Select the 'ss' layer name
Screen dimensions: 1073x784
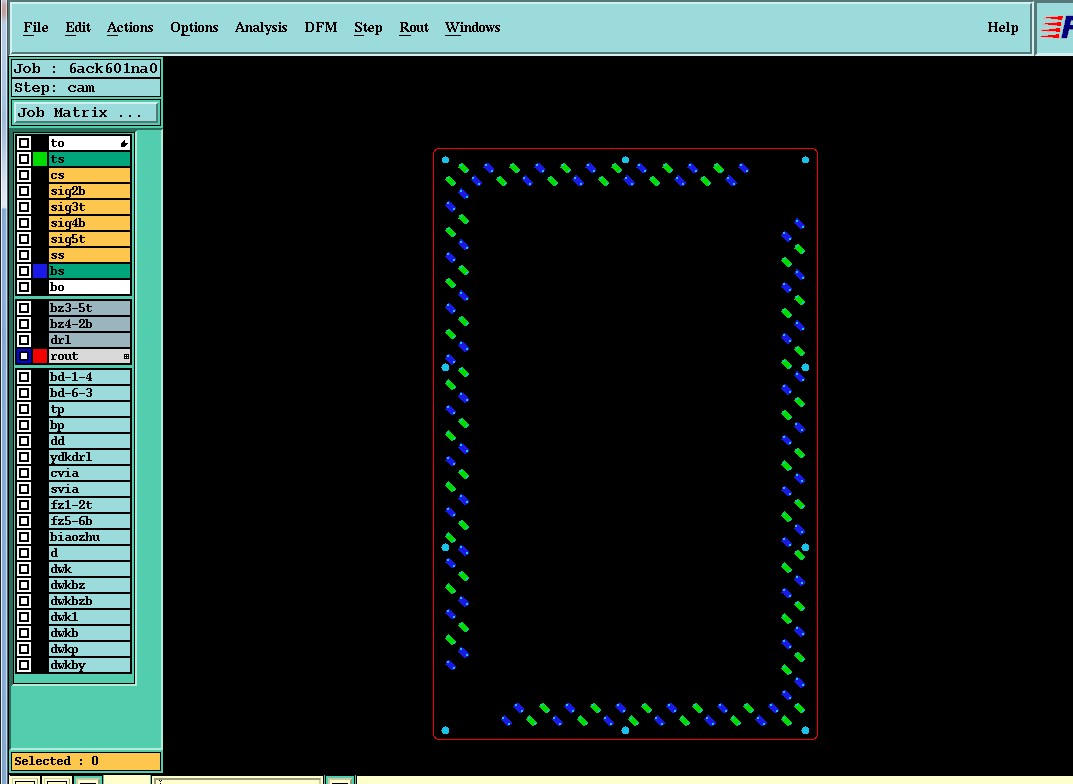pyautogui.click(x=89, y=255)
